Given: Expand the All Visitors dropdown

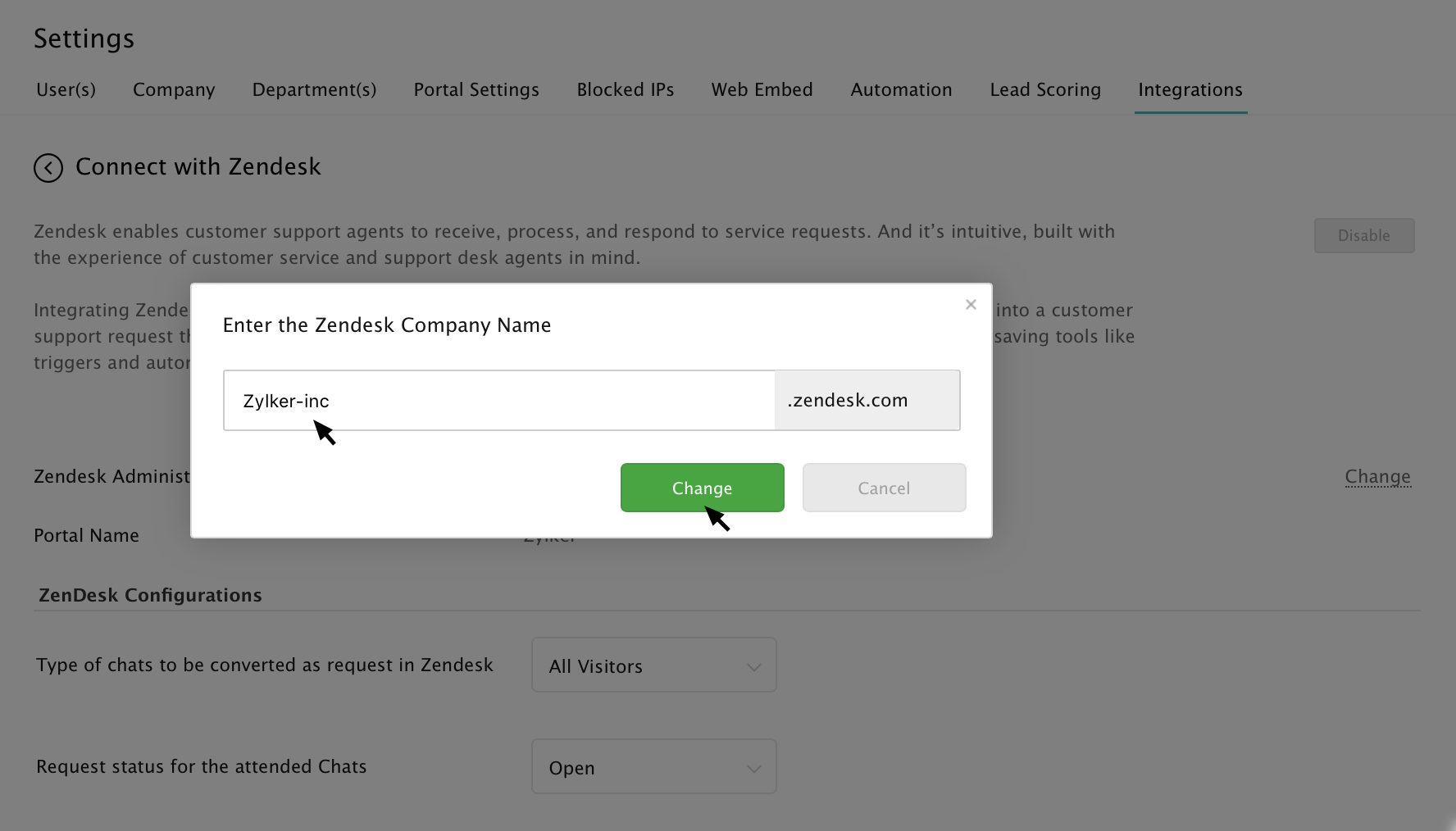Looking at the screenshot, I should point(653,665).
